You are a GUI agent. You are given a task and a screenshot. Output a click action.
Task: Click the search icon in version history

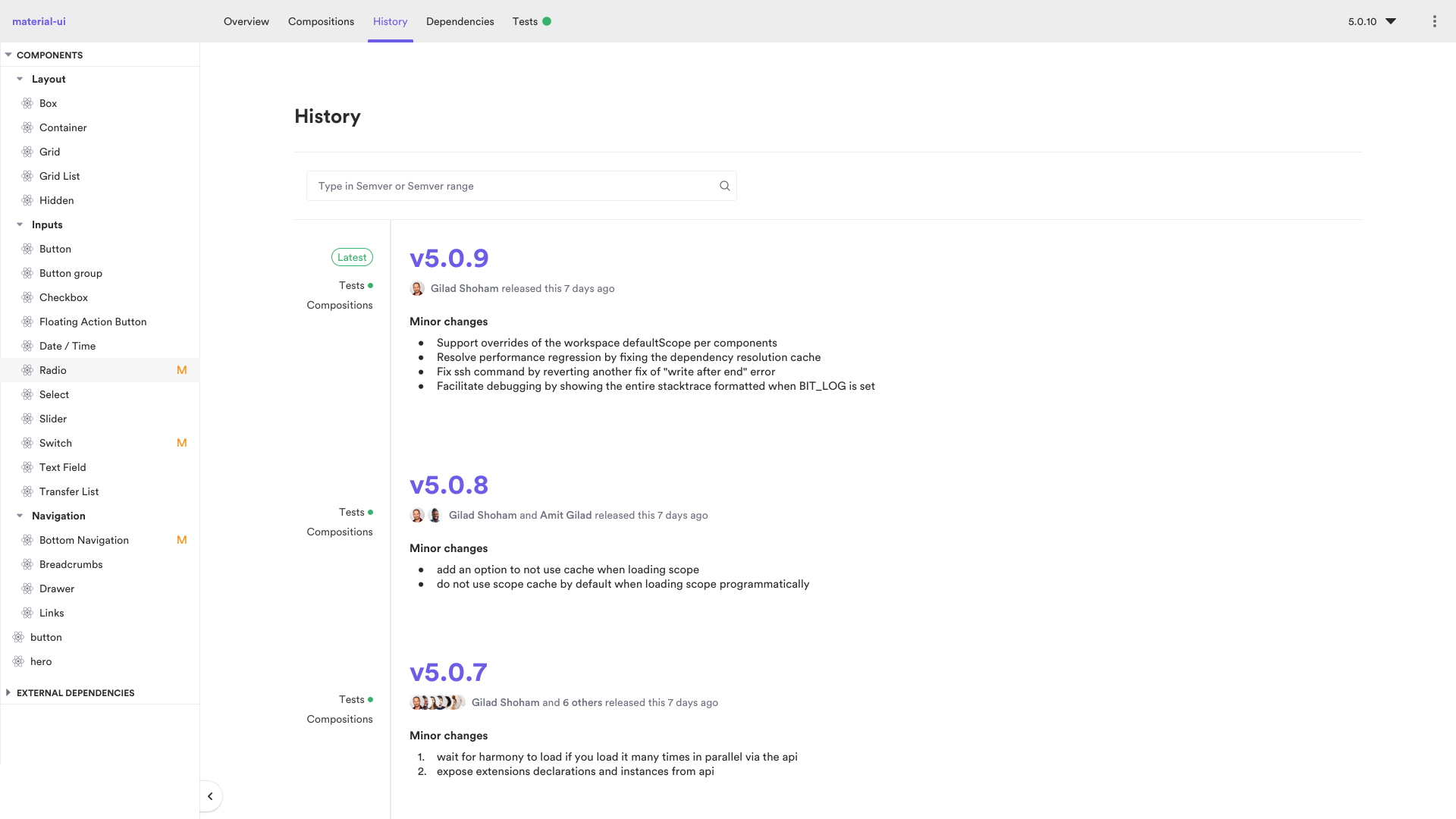point(724,186)
